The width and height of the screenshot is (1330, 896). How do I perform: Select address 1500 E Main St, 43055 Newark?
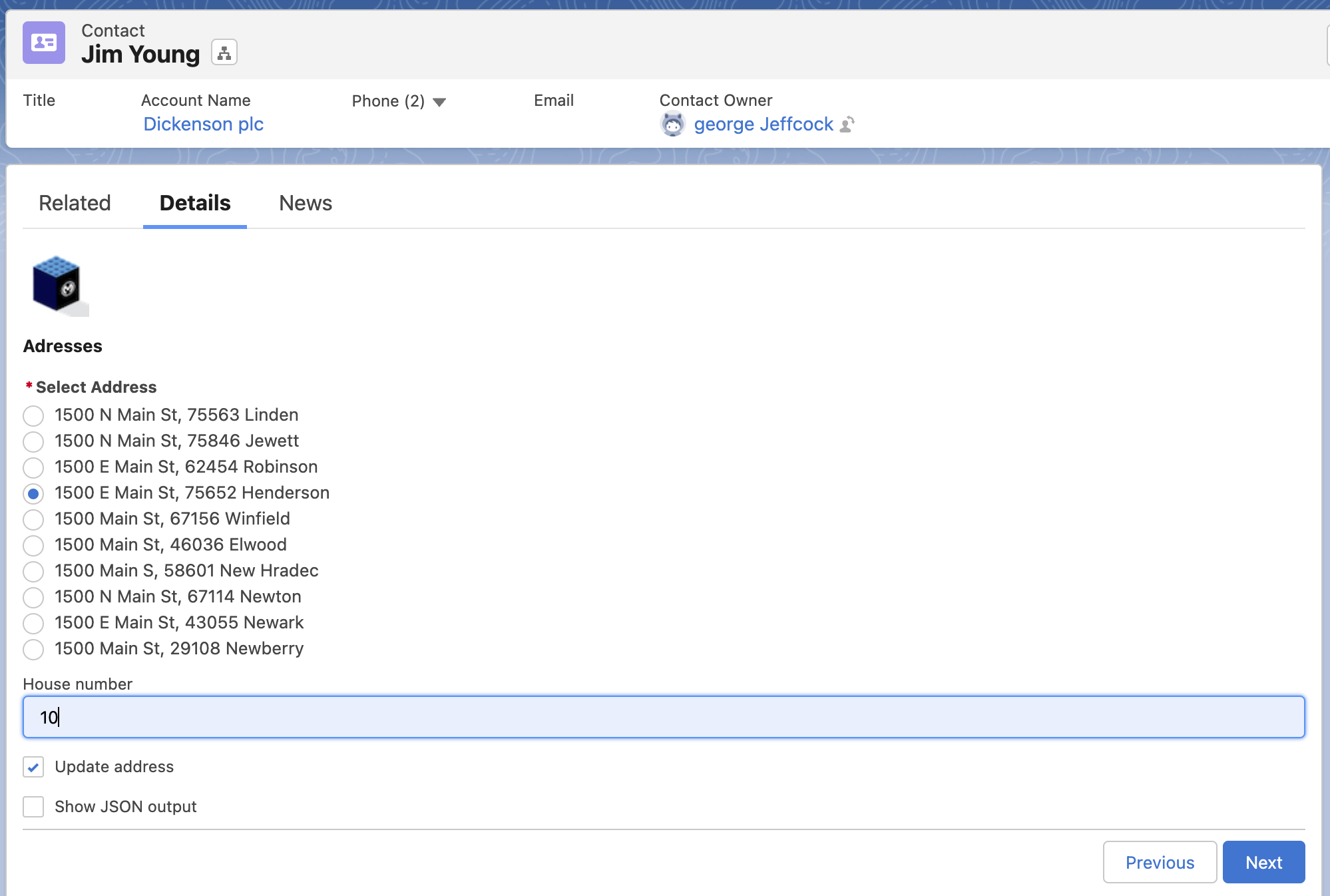coord(33,623)
